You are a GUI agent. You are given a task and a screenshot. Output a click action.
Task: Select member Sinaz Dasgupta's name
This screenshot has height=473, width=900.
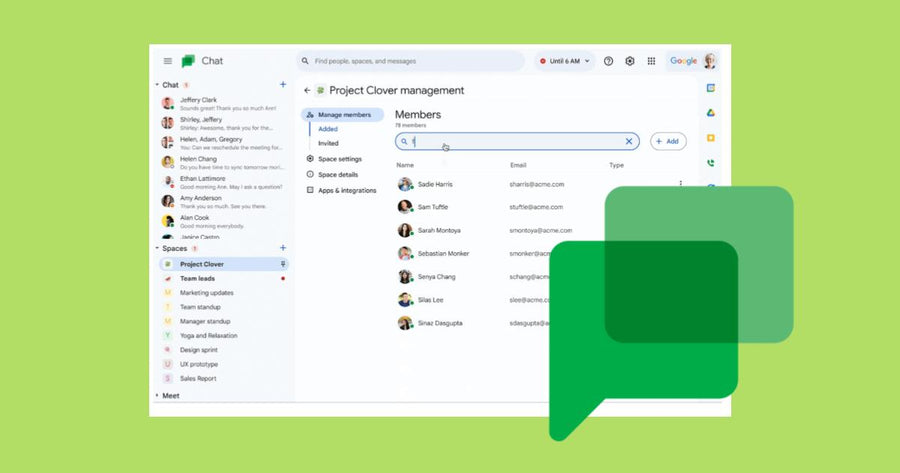(440, 323)
